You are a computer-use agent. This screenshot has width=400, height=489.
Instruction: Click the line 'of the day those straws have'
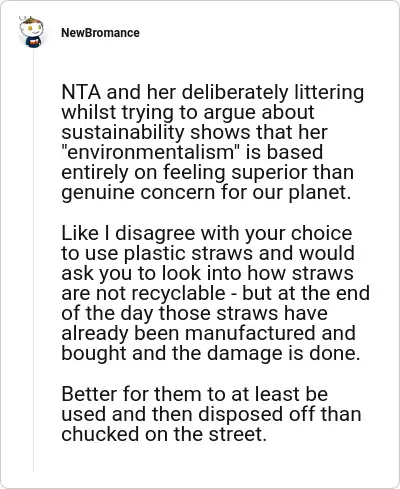click(x=194, y=313)
